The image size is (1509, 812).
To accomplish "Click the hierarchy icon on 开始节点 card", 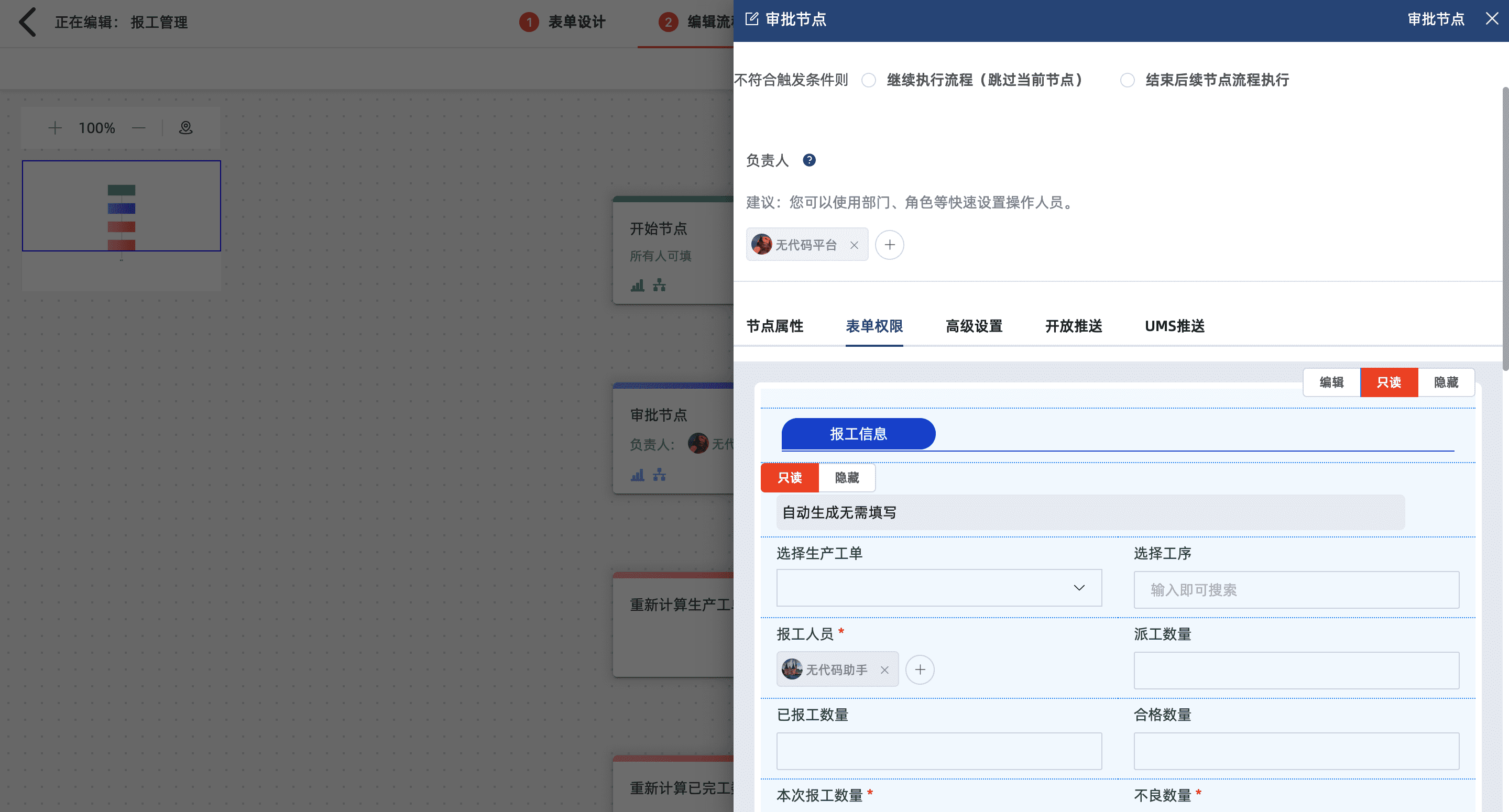I will click(x=660, y=286).
